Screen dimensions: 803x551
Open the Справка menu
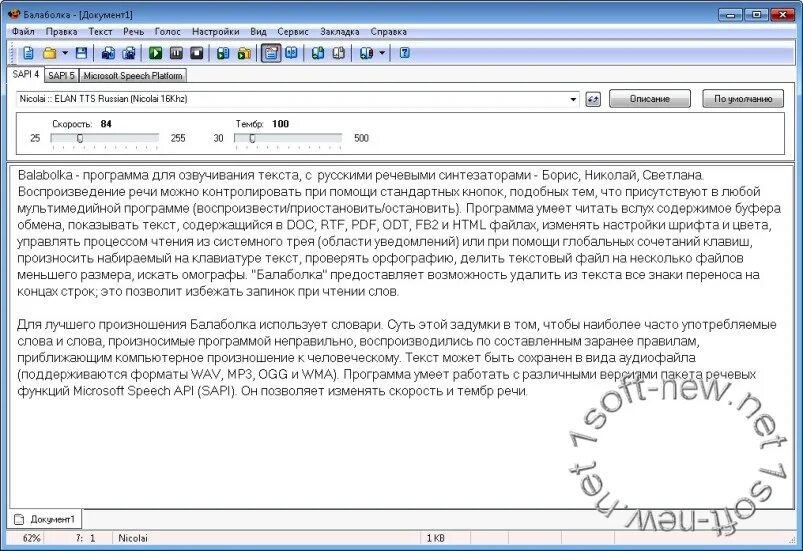(388, 32)
